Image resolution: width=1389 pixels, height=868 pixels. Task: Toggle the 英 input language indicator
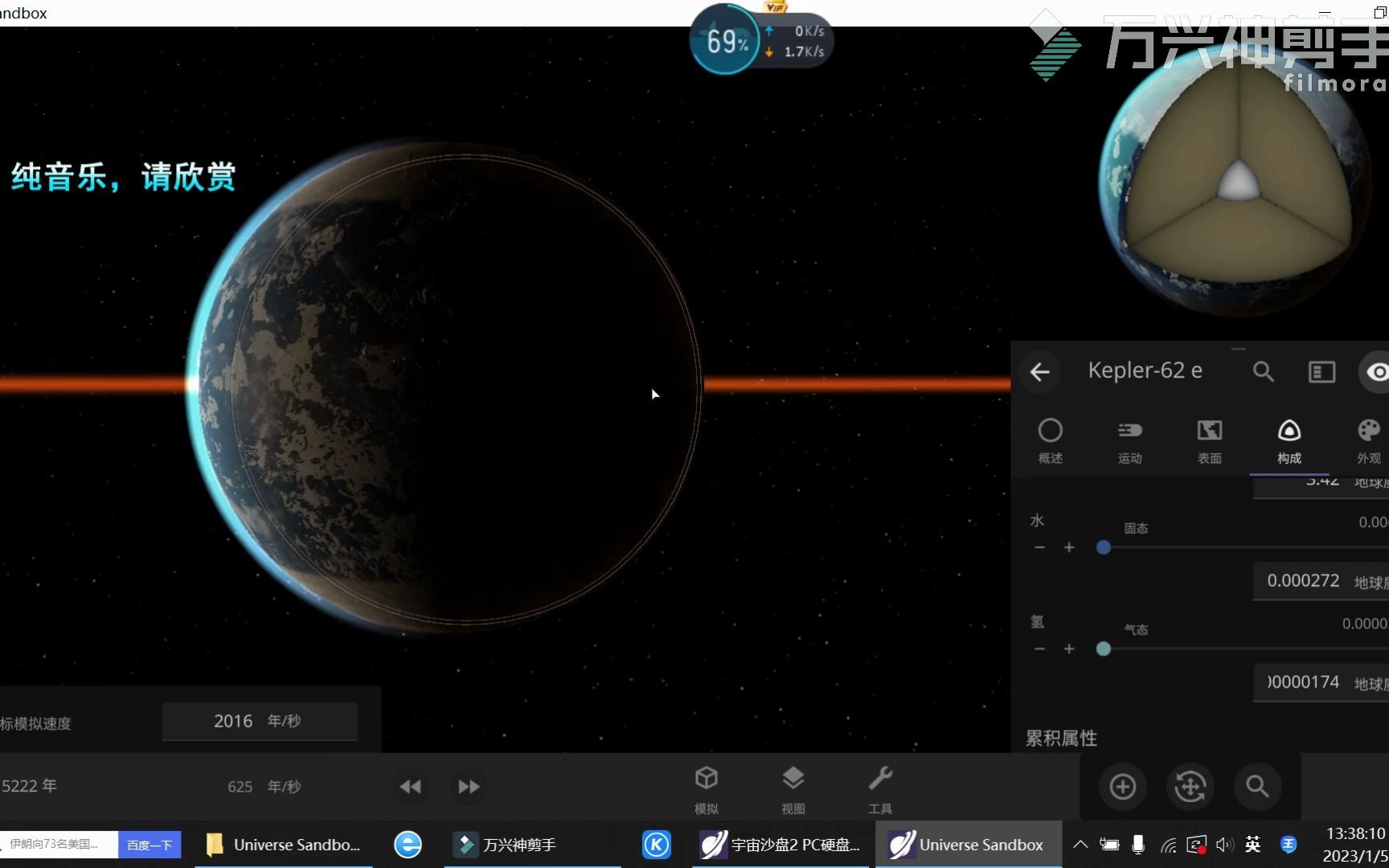1252,844
